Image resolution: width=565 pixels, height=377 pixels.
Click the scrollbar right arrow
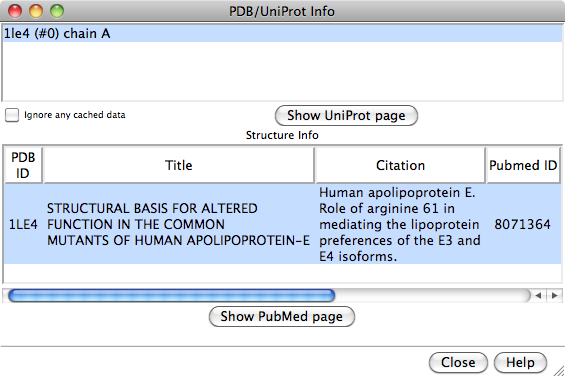[x=554, y=296]
